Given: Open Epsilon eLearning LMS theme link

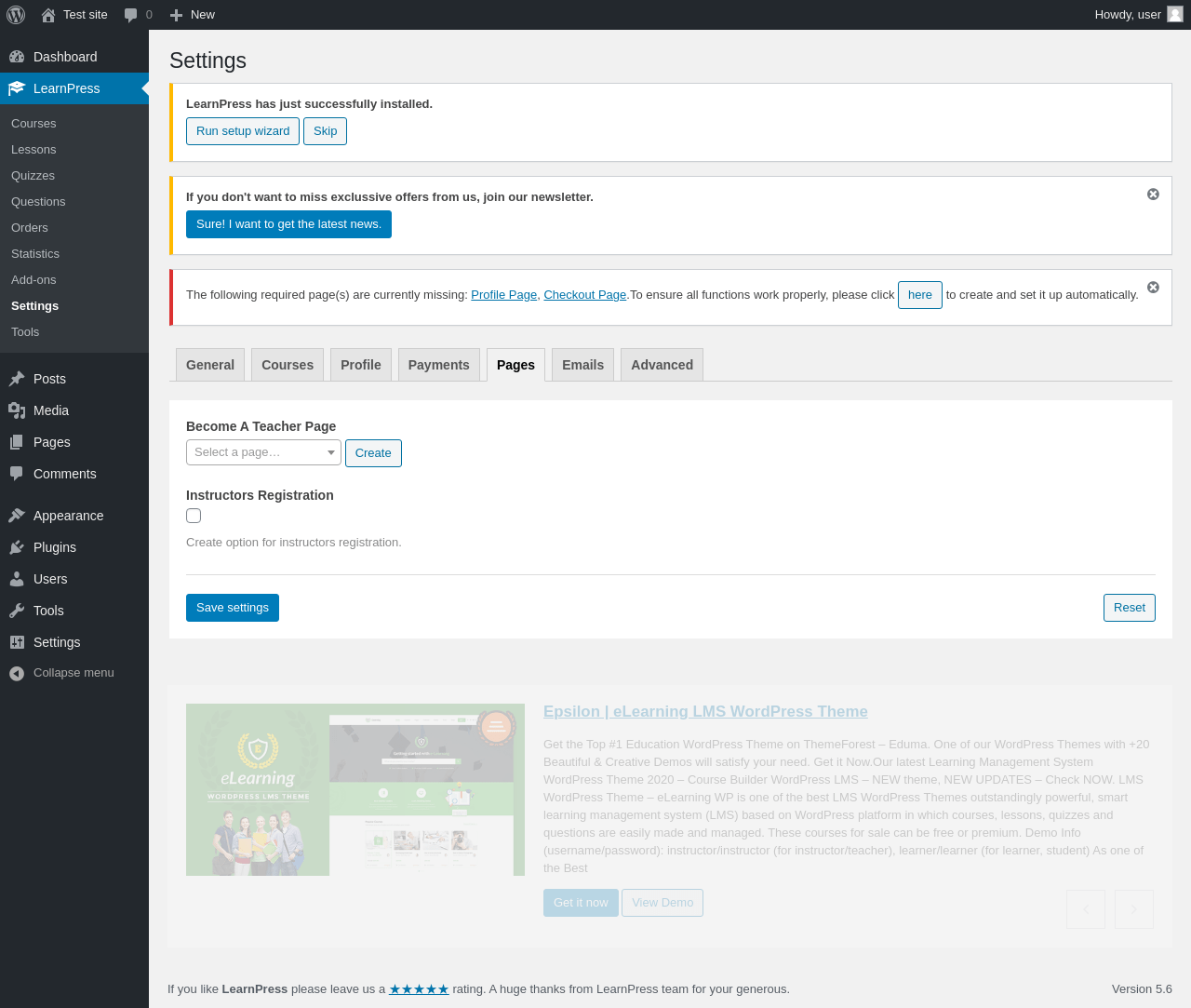Looking at the screenshot, I should click(705, 711).
